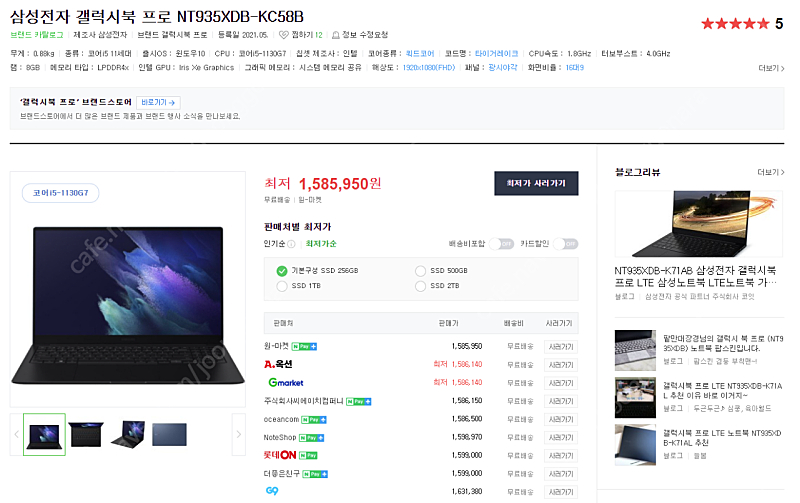Click the main product laptop image

[128, 305]
